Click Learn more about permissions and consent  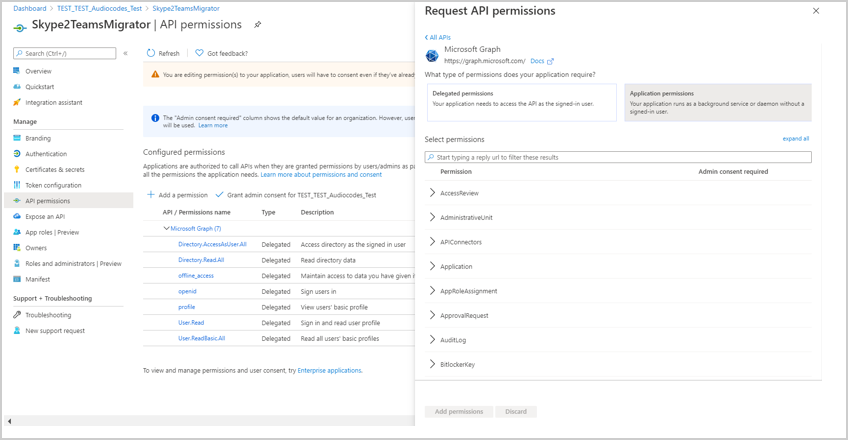(321, 175)
